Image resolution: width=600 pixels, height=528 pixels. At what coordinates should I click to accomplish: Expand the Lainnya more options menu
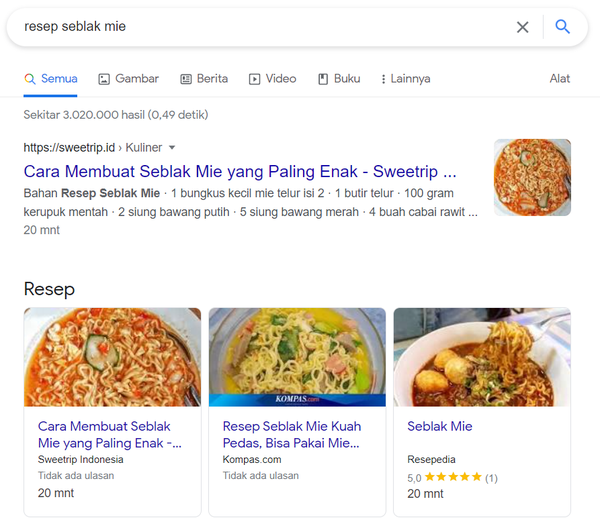point(405,79)
